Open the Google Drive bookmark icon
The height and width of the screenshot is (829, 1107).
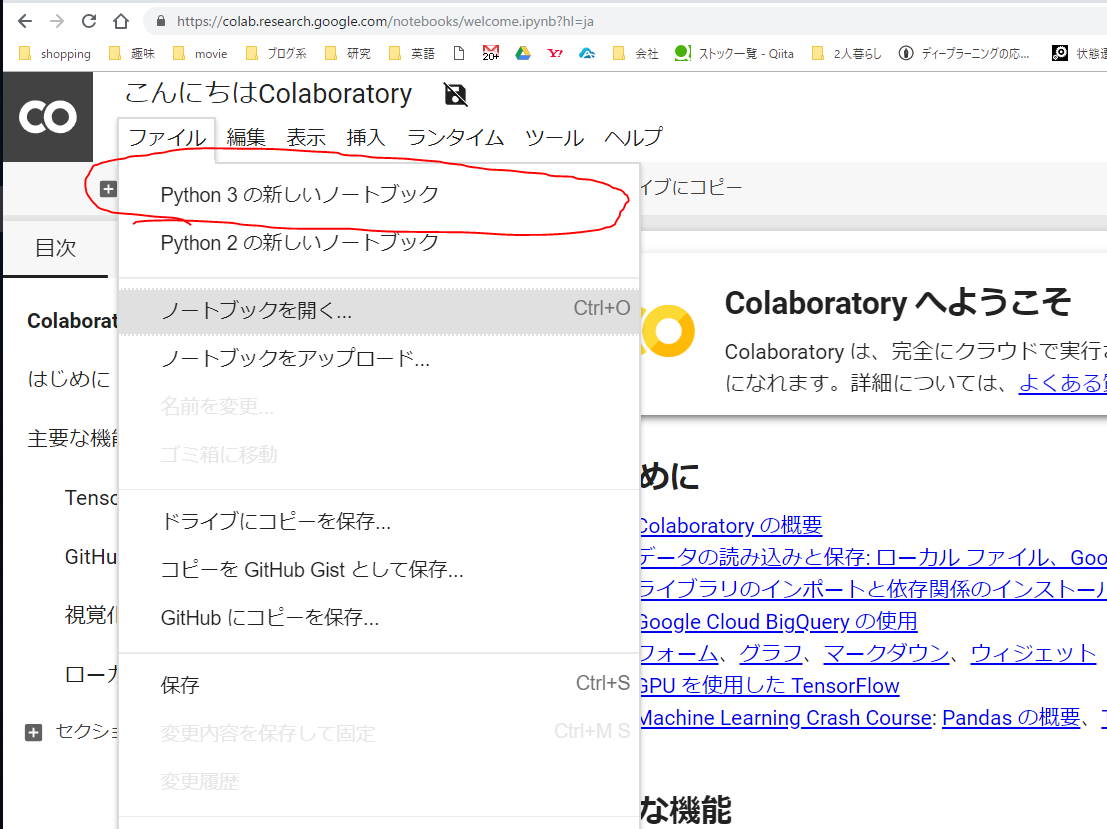click(x=522, y=54)
